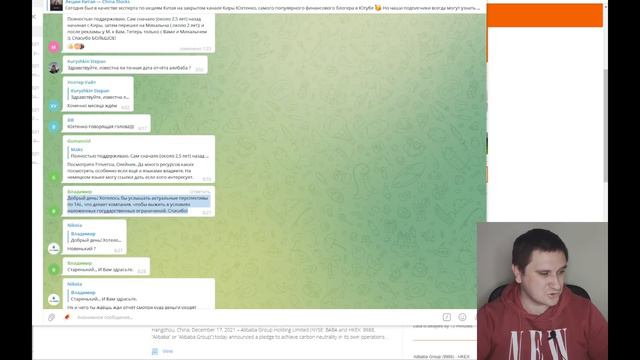The width and height of the screenshot is (640, 360).
Task: Jump to quoted 'Старенький' reply in bottom Nikola message
Action: click(139, 296)
